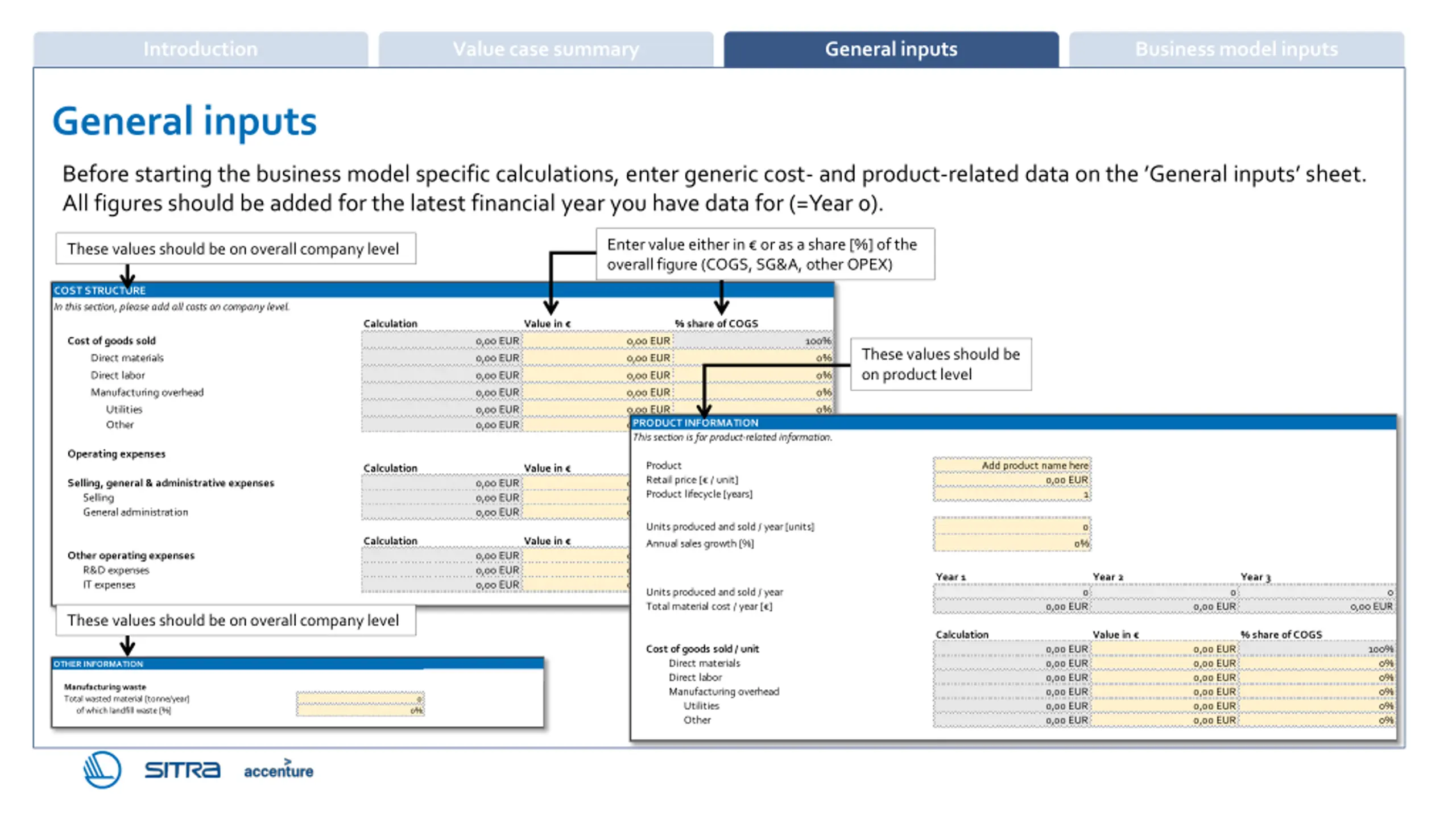Click the 'Year 2' column header
1456x819 pixels.
(1108, 577)
